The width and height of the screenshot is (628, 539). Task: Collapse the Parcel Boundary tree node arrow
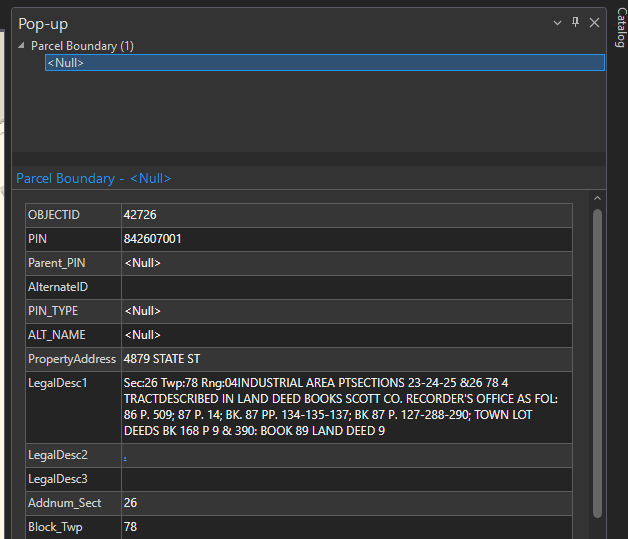(22, 46)
